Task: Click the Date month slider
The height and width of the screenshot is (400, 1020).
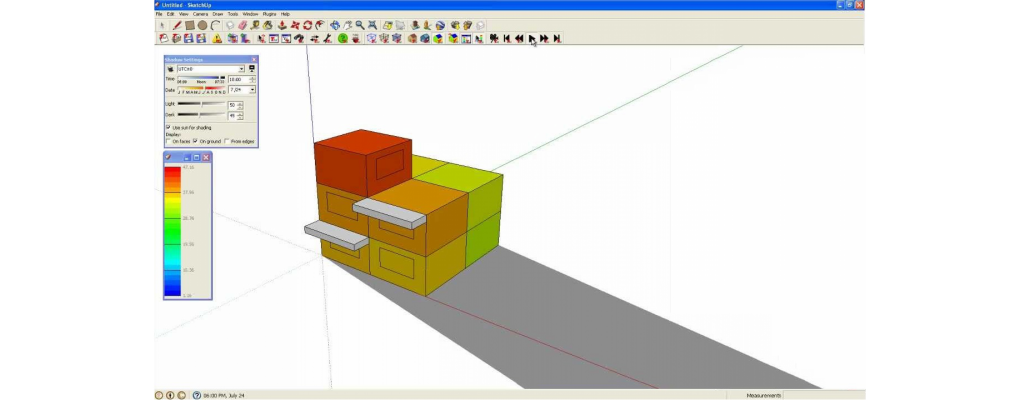Action: pos(202,88)
